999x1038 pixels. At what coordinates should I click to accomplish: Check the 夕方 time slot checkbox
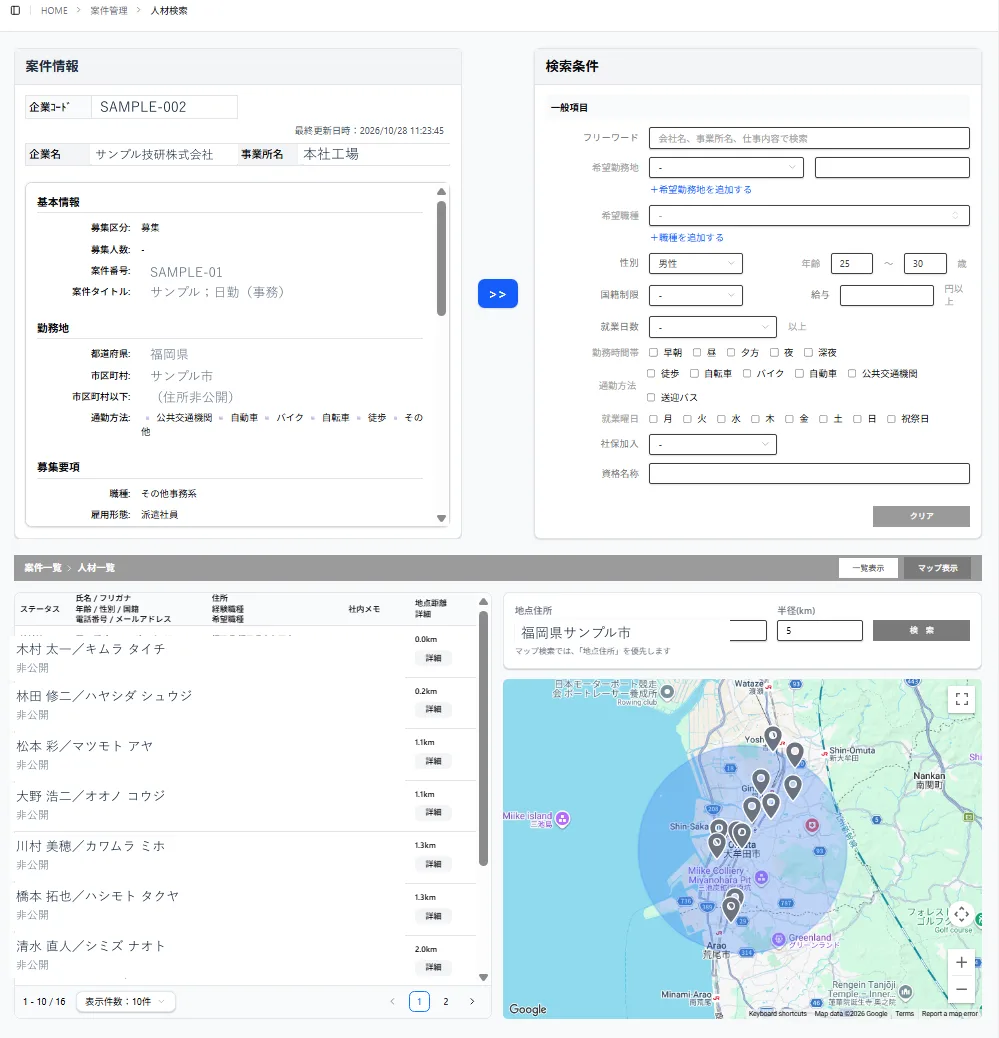coord(731,352)
